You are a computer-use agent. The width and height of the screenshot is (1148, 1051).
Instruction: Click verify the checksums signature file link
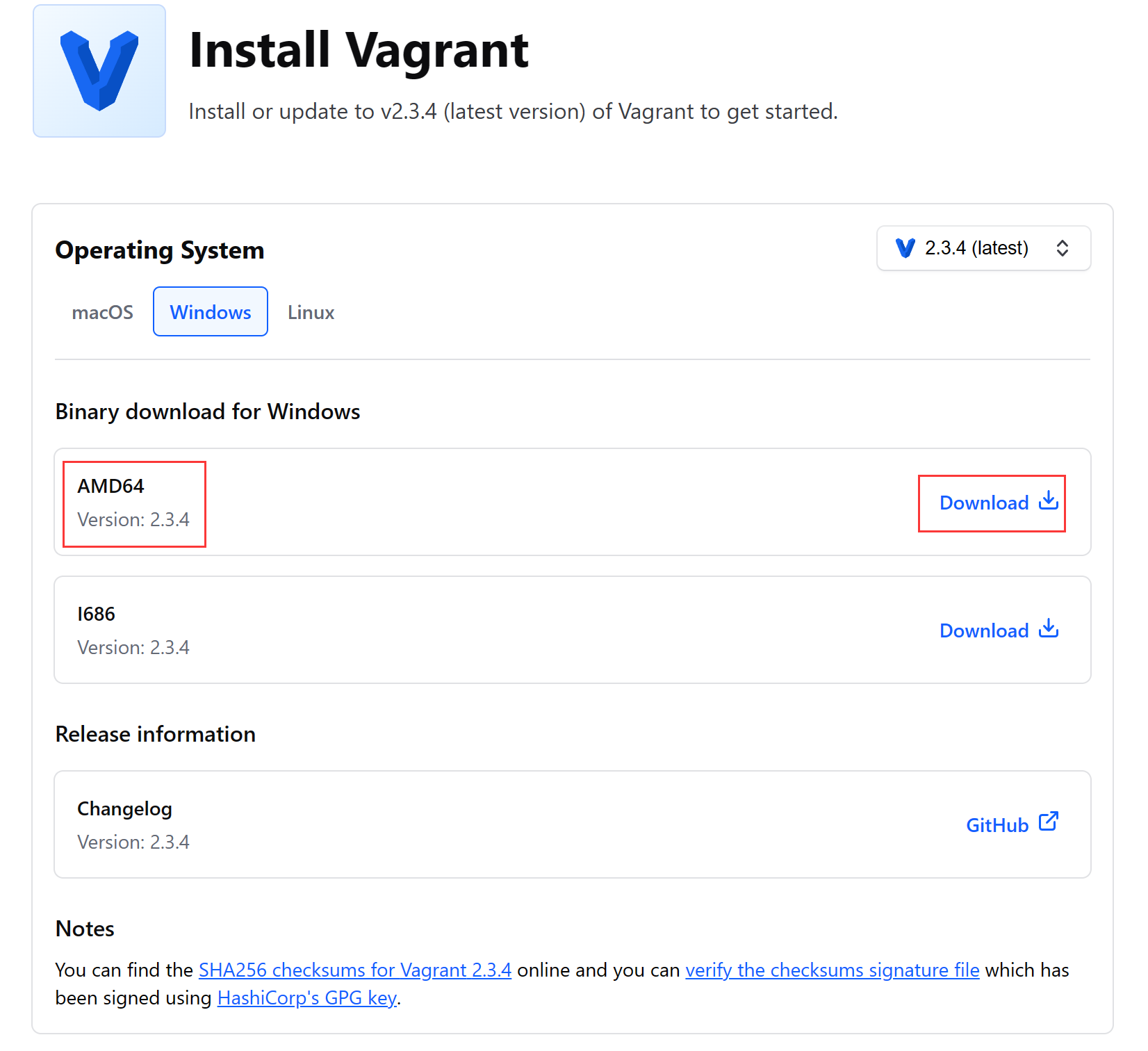(x=832, y=970)
